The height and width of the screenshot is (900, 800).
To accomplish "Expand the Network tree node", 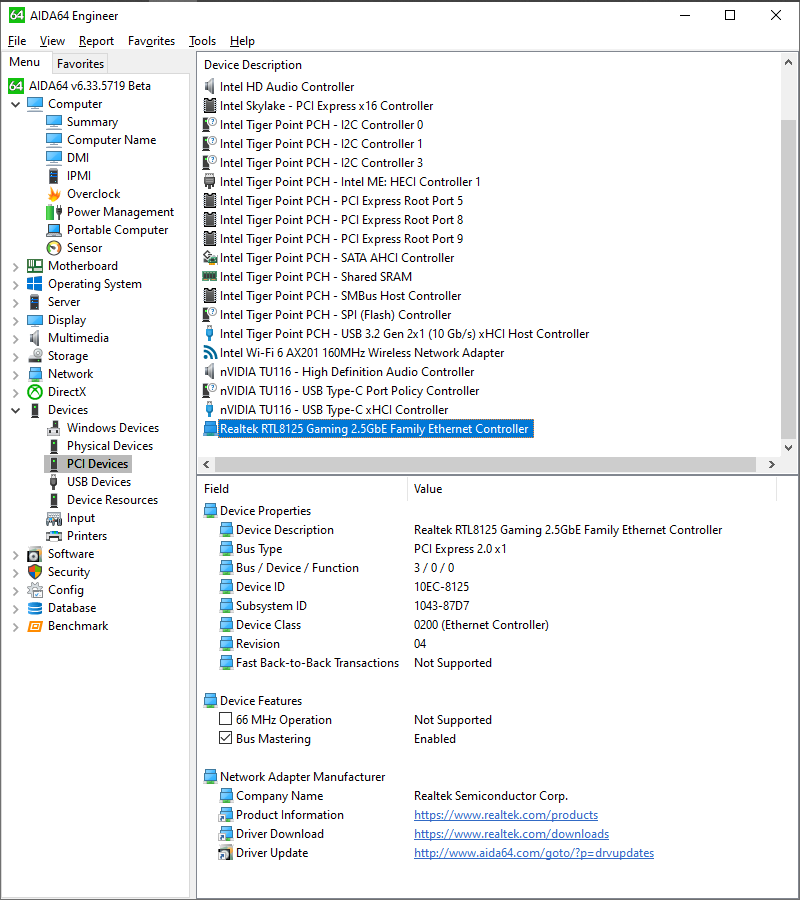I will click(15, 375).
